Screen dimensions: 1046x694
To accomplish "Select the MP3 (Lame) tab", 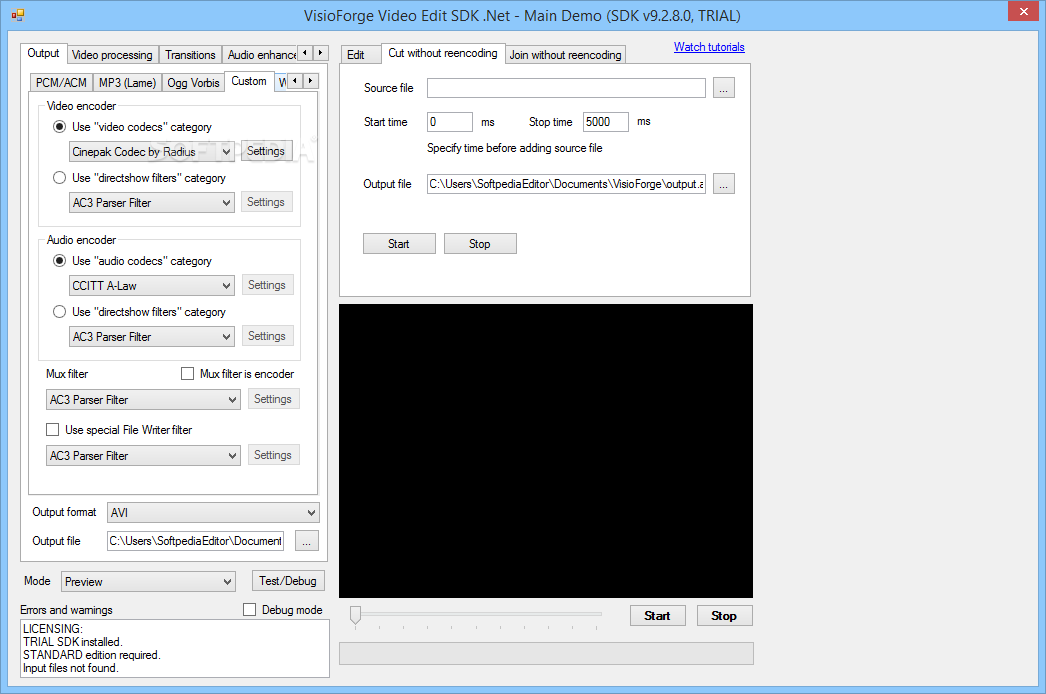I will point(127,83).
